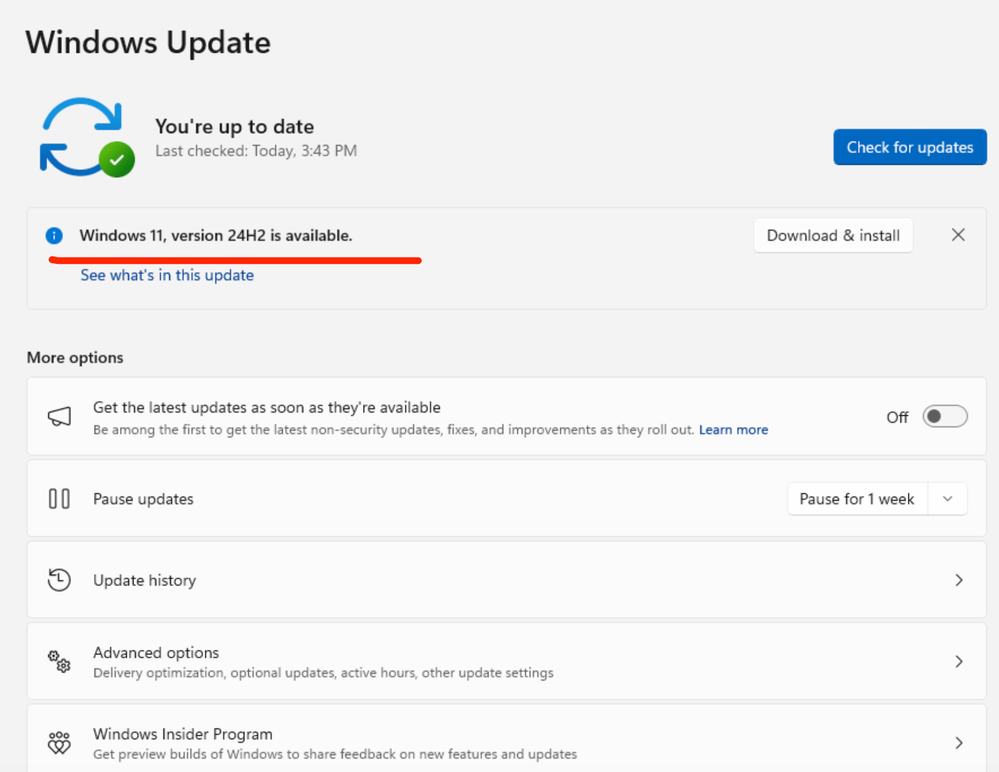This screenshot has height=772, width=999.
Task: Dismiss the Windows 11 24H2 notification
Action: 958,235
